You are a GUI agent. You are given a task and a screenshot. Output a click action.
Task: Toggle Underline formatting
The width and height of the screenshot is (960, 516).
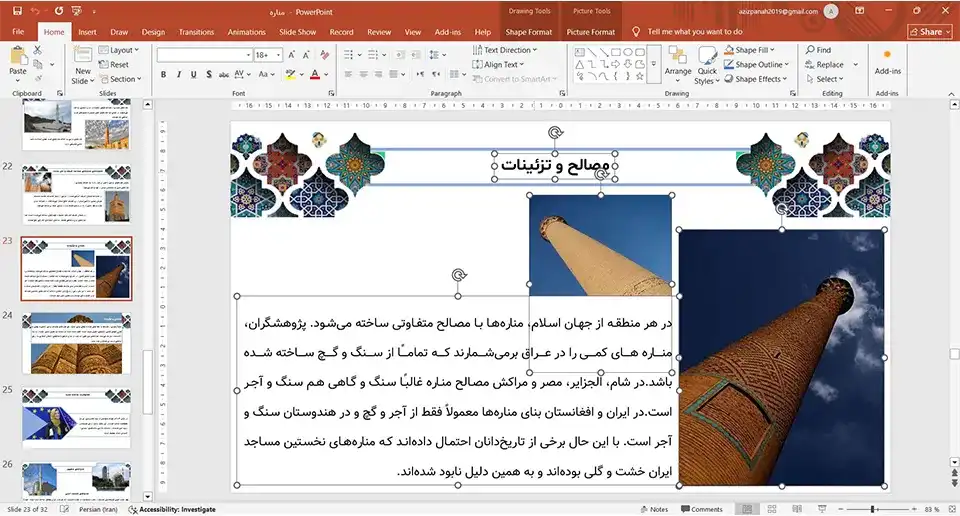pos(193,74)
